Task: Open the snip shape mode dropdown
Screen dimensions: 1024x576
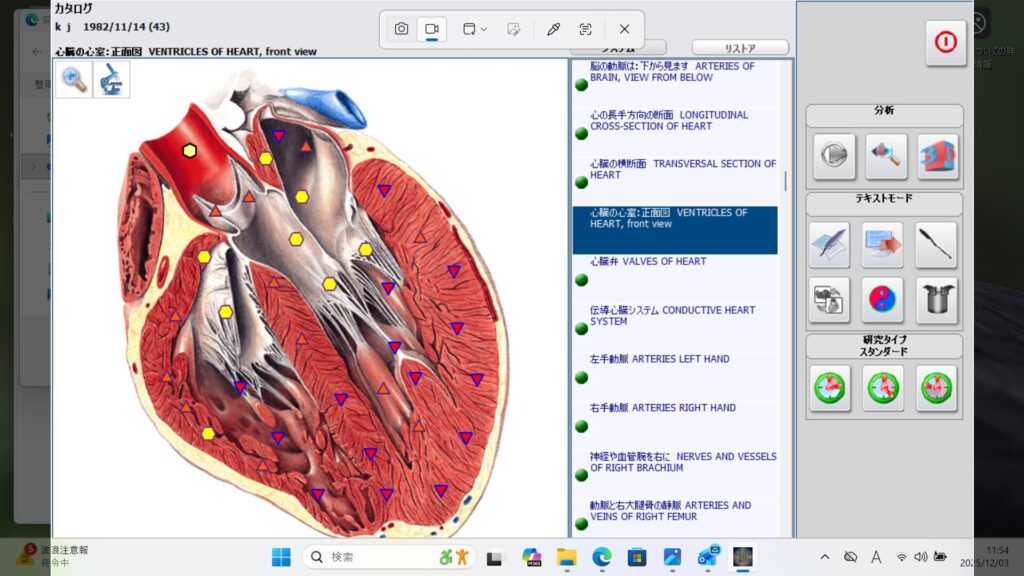Action: point(474,29)
